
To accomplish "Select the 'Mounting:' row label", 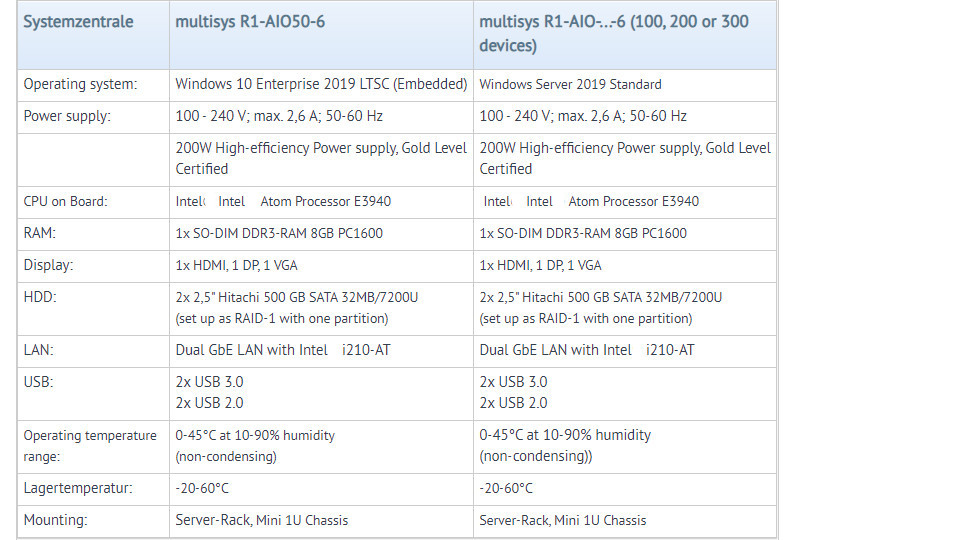I will pos(56,520).
